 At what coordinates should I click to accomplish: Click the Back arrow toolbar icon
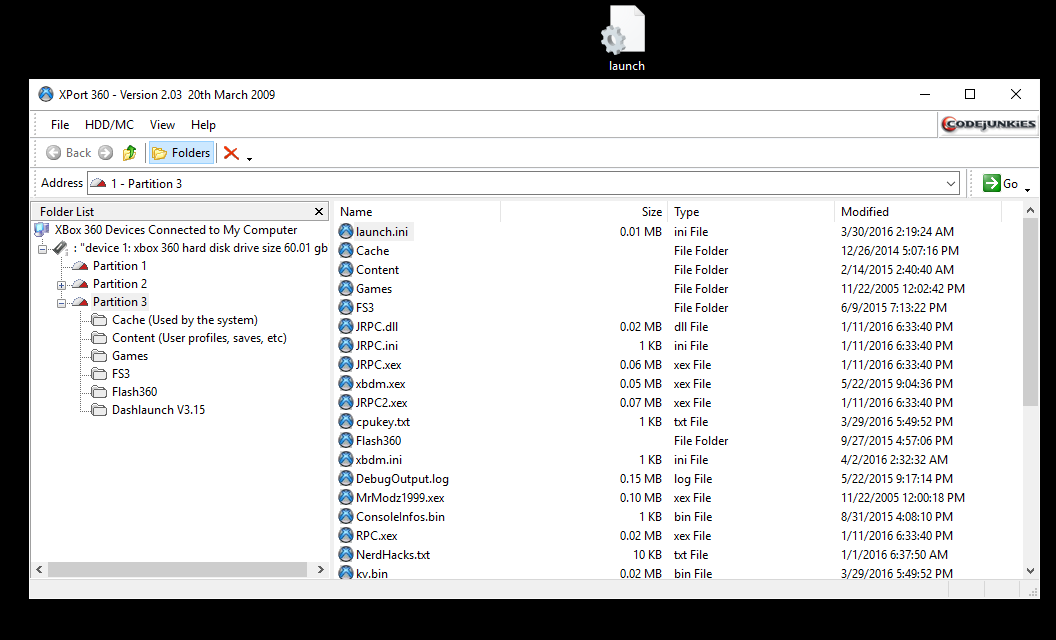pos(53,153)
